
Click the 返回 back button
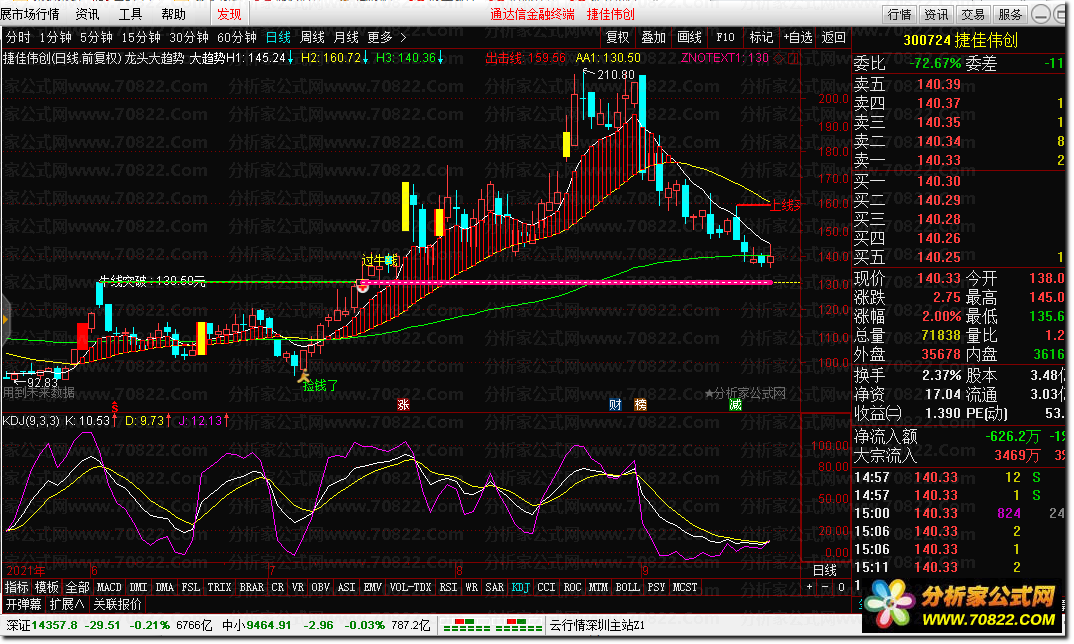coord(834,37)
